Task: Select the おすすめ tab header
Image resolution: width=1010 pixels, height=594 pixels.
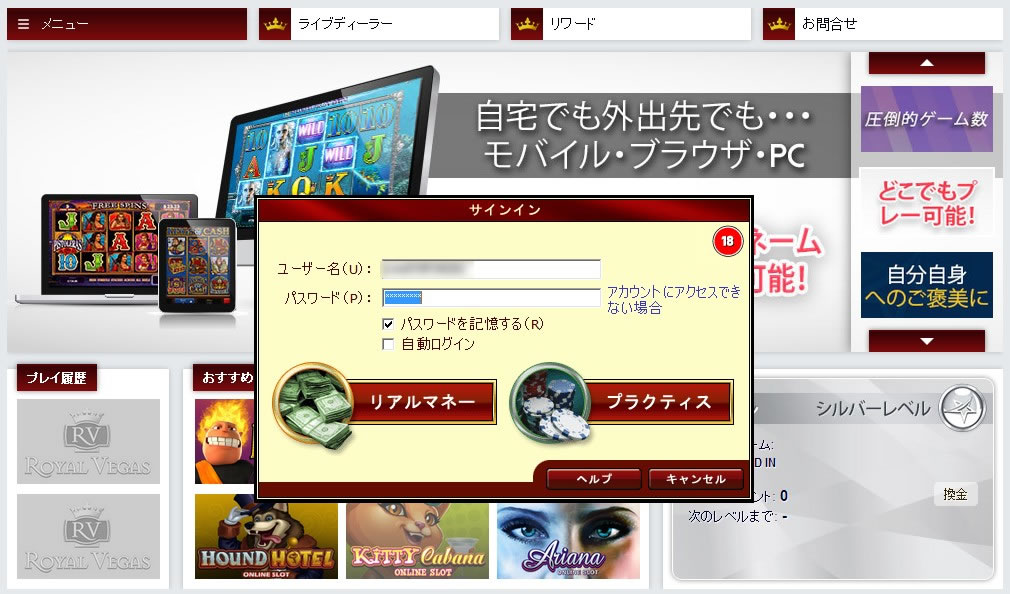Action: point(226,378)
